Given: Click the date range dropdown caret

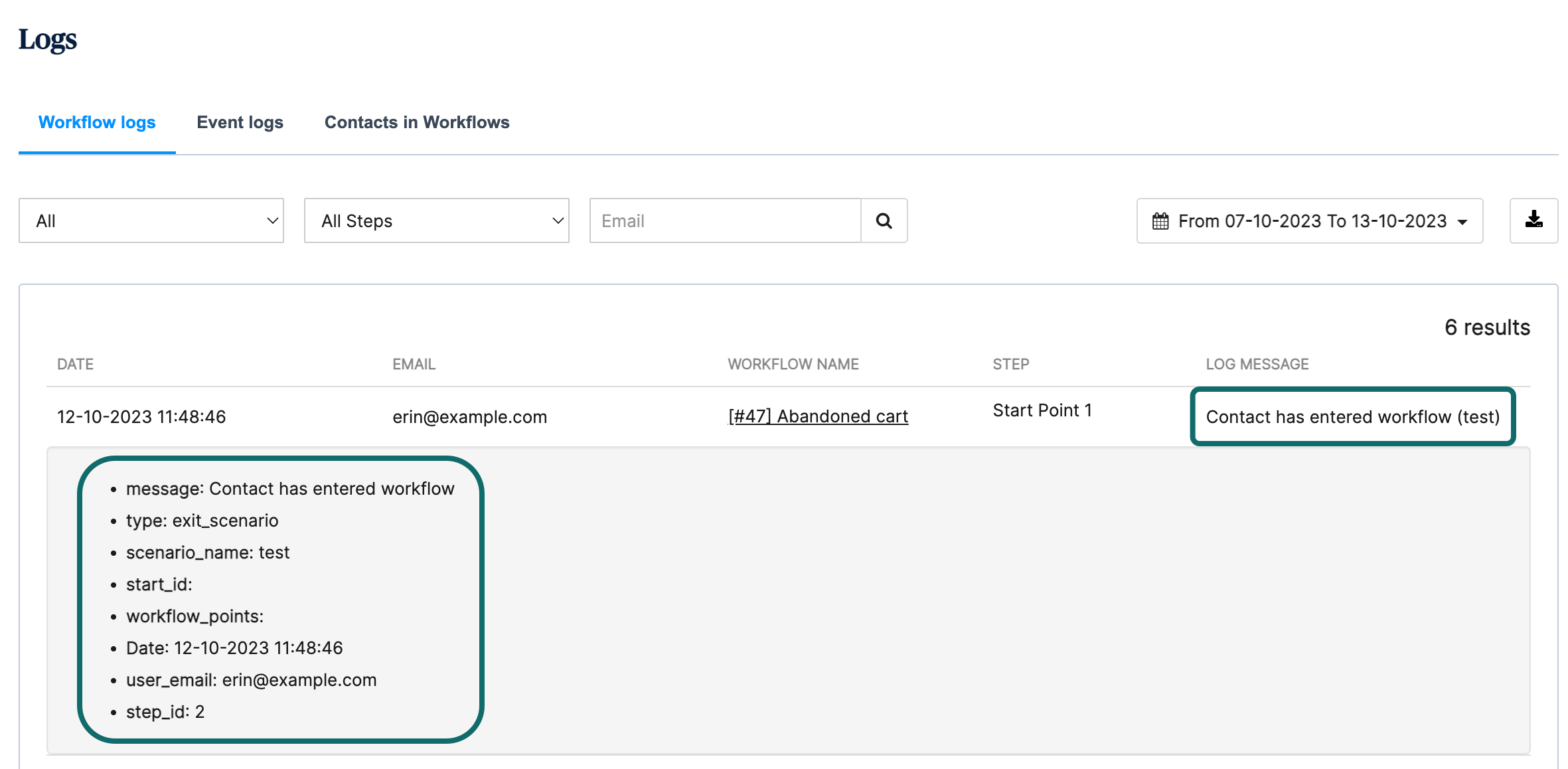Looking at the screenshot, I should [1462, 222].
